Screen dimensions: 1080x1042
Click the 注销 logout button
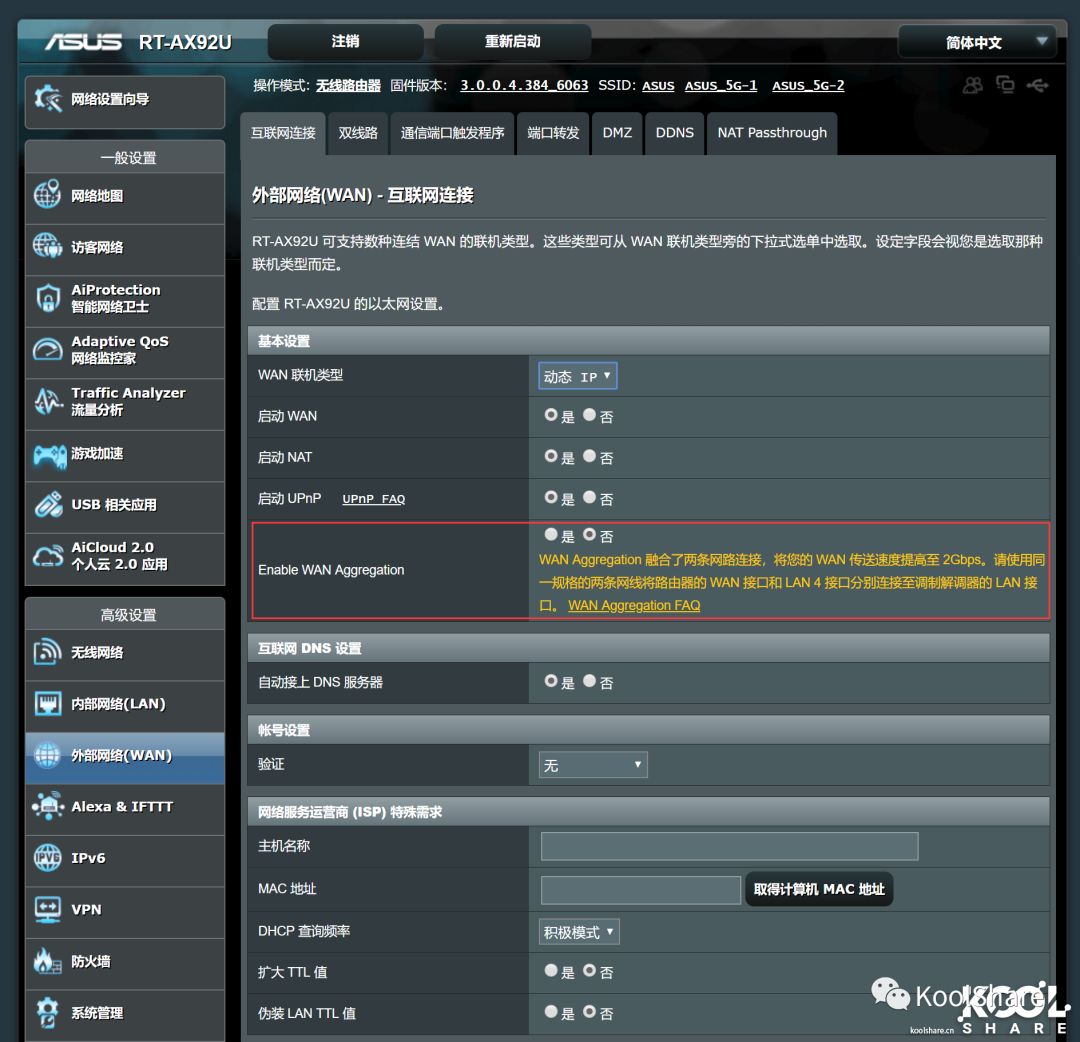(346, 41)
